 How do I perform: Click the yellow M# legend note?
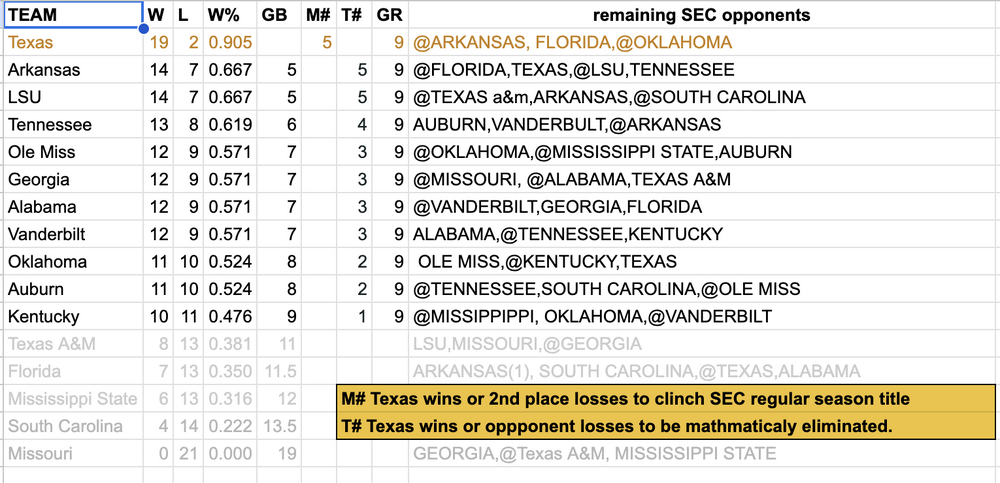(x=666, y=399)
